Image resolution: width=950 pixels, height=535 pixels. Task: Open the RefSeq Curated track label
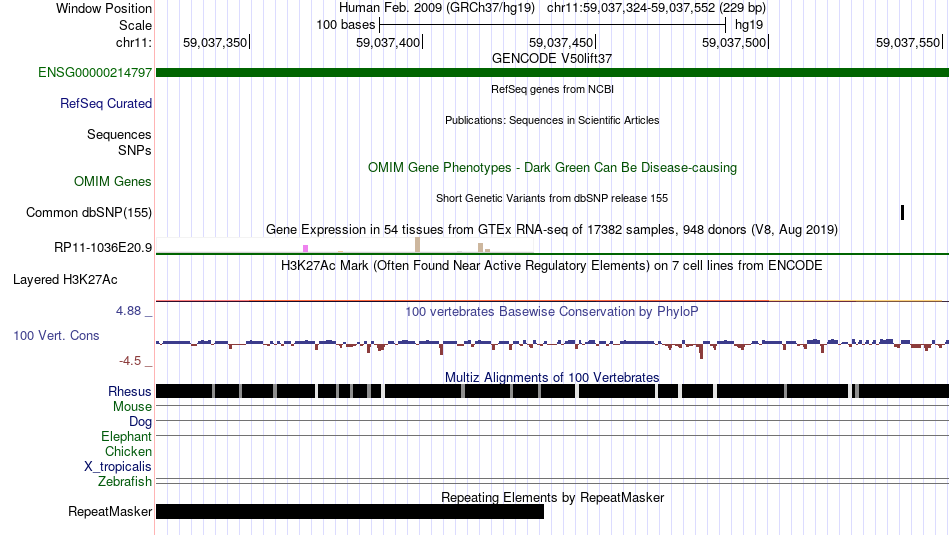click(x=105, y=104)
